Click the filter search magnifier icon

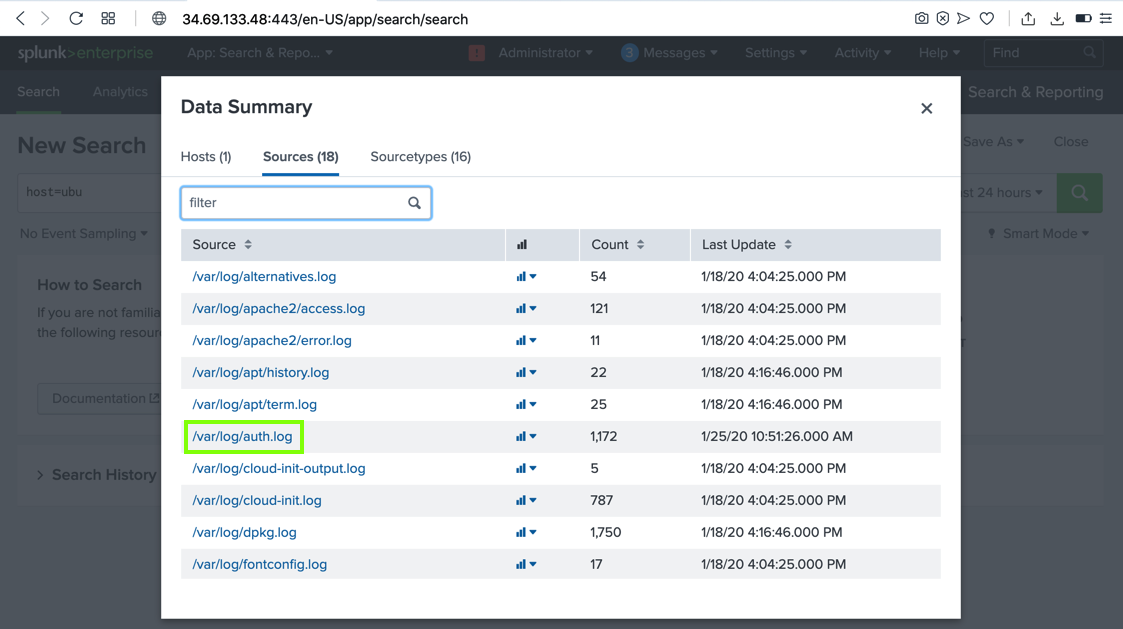(414, 203)
